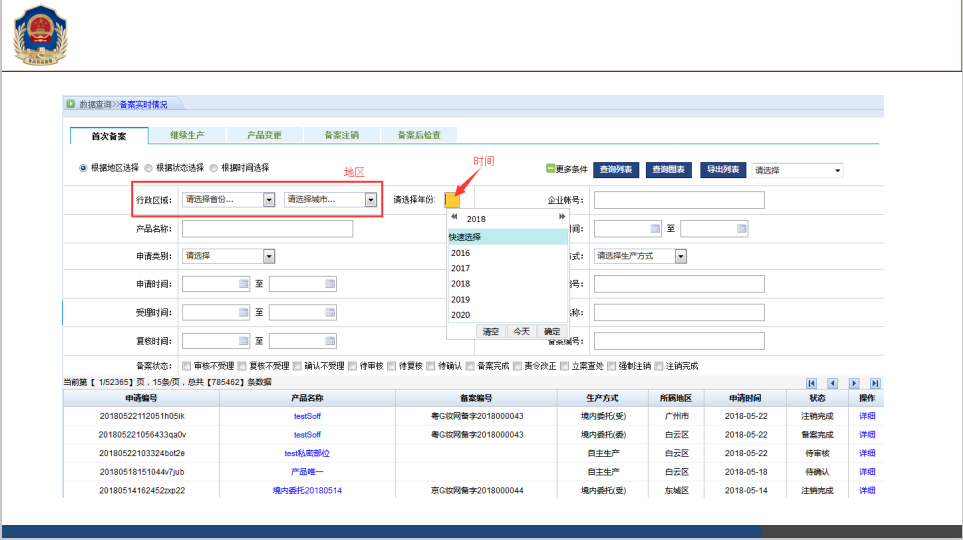The image size is (963, 540).
Task: Open calendar icon of right-side start date
Action: pyautogui.click(x=655, y=229)
